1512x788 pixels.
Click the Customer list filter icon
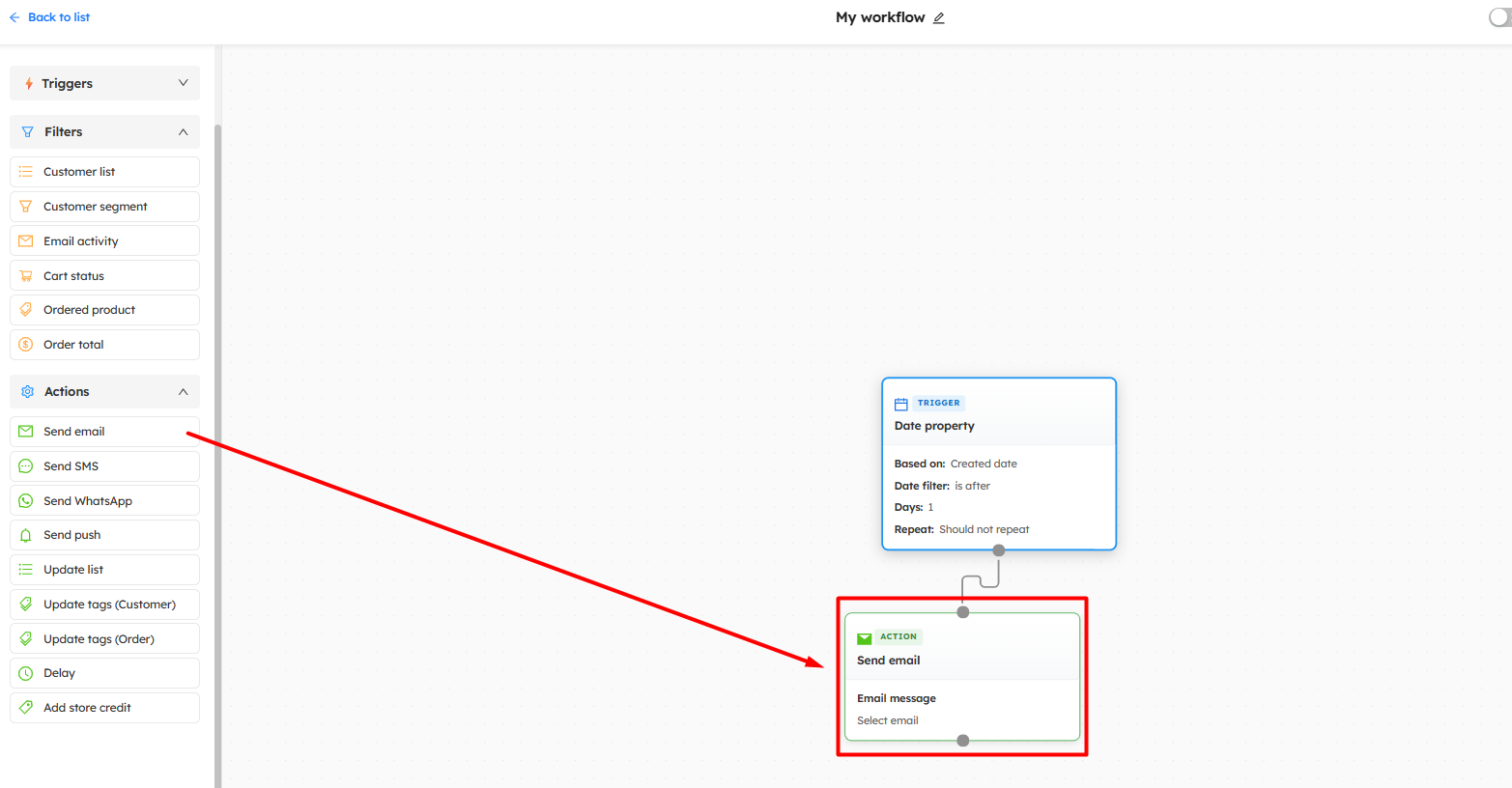tap(26, 172)
